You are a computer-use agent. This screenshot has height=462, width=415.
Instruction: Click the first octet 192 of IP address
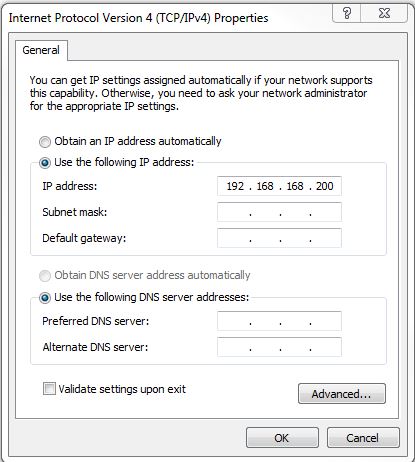coord(235,186)
